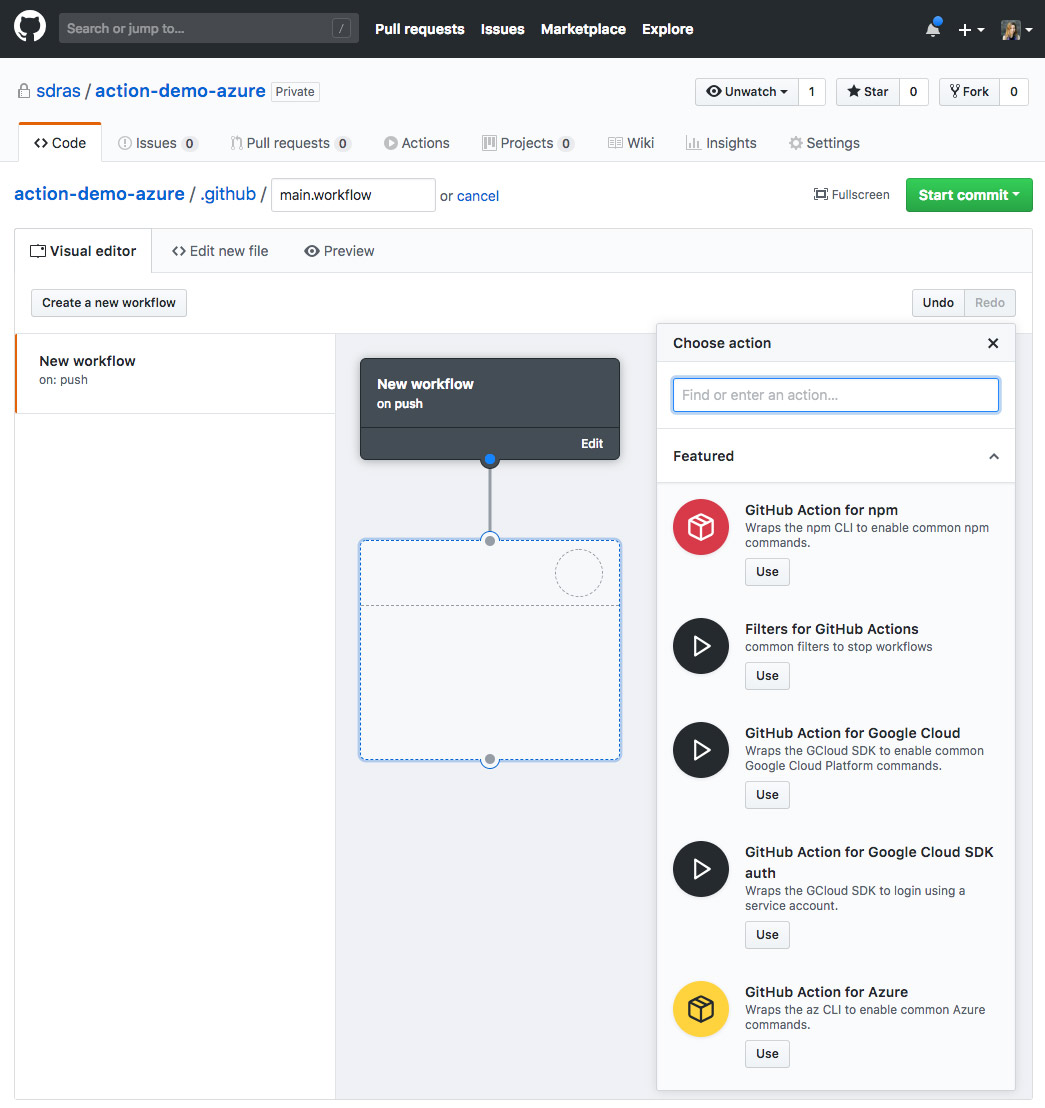Click Create a new workflow button
Screen dimensions: 1045x1108
tap(109, 303)
